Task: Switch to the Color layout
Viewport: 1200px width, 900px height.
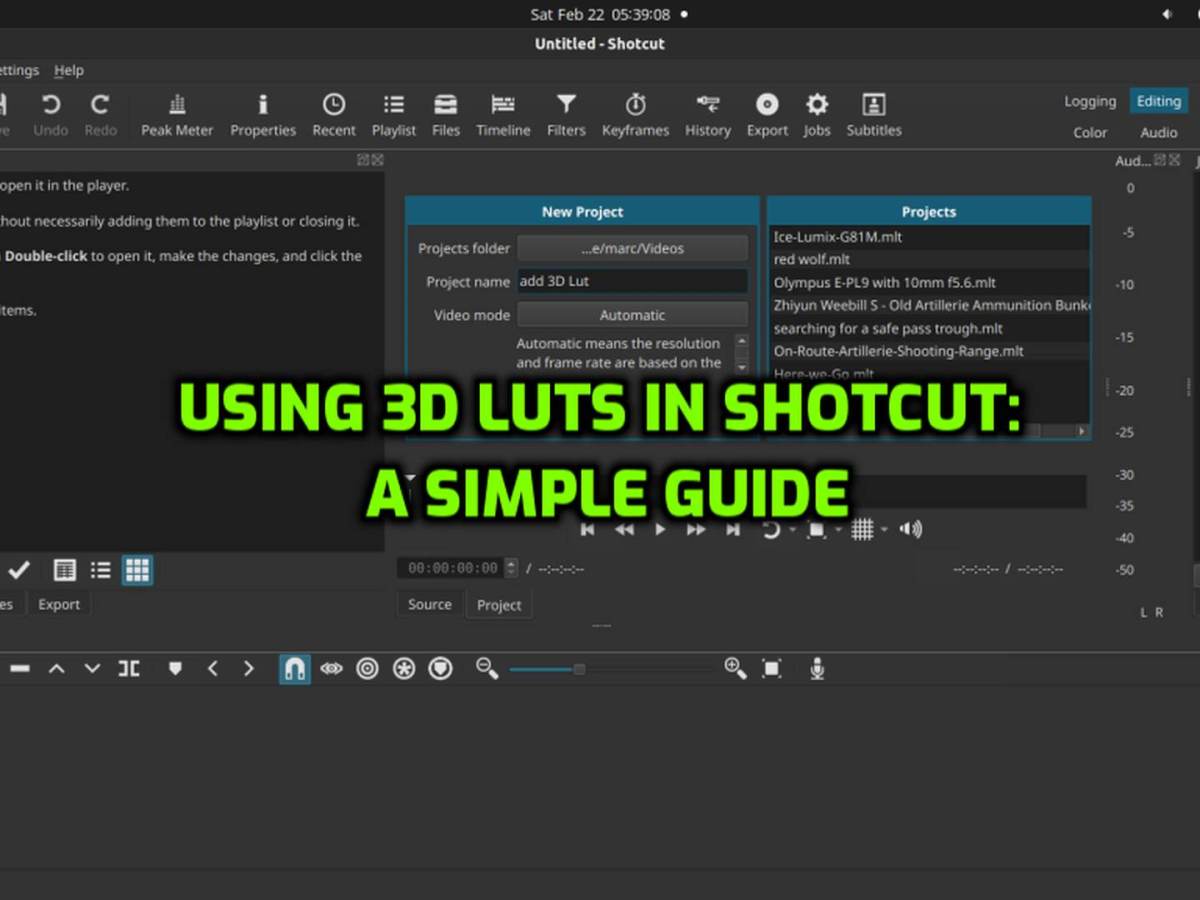Action: pos(1090,132)
